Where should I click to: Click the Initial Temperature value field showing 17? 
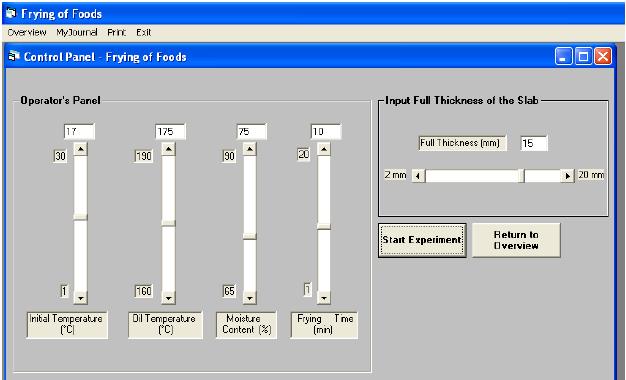(79, 131)
